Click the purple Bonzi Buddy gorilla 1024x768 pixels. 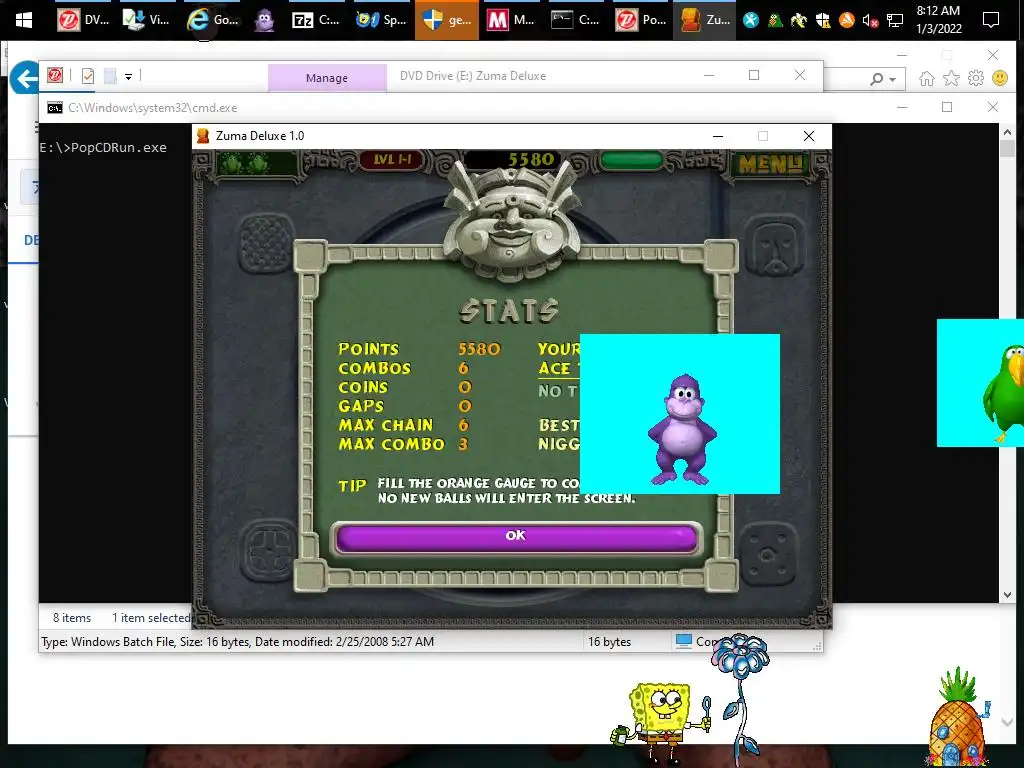(x=682, y=429)
